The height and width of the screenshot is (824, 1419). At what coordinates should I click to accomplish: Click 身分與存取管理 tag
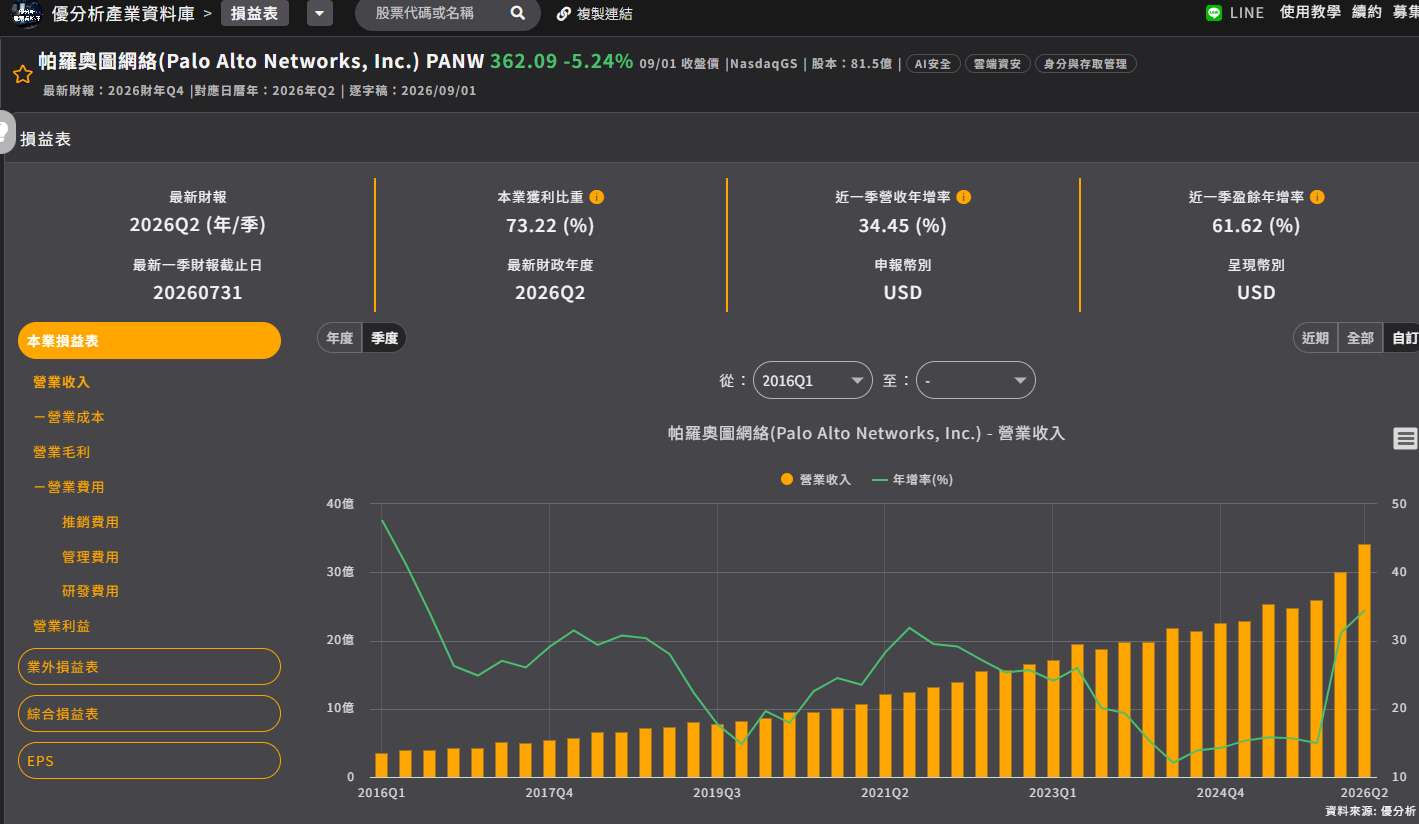pos(1085,64)
